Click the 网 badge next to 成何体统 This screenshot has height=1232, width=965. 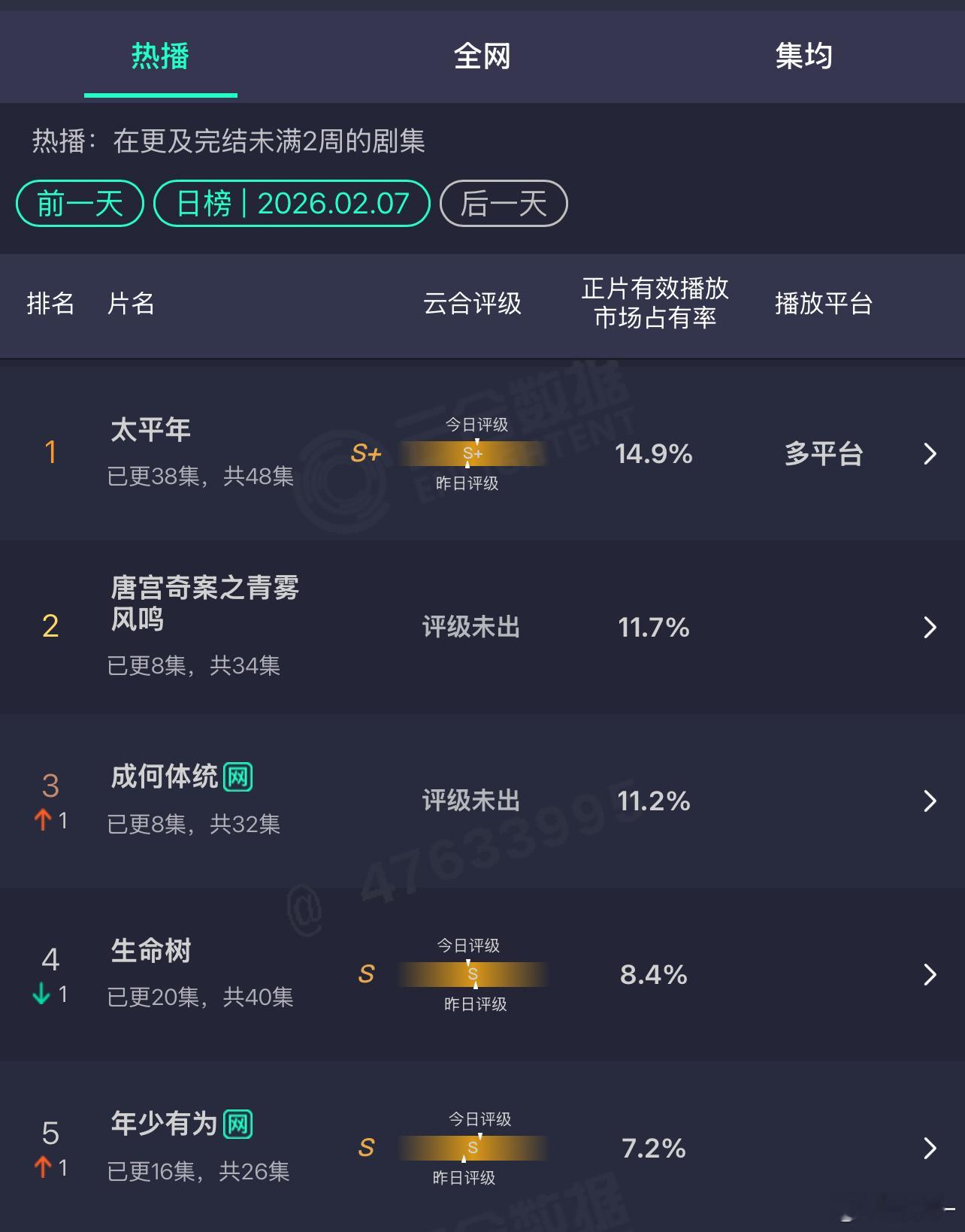(237, 776)
